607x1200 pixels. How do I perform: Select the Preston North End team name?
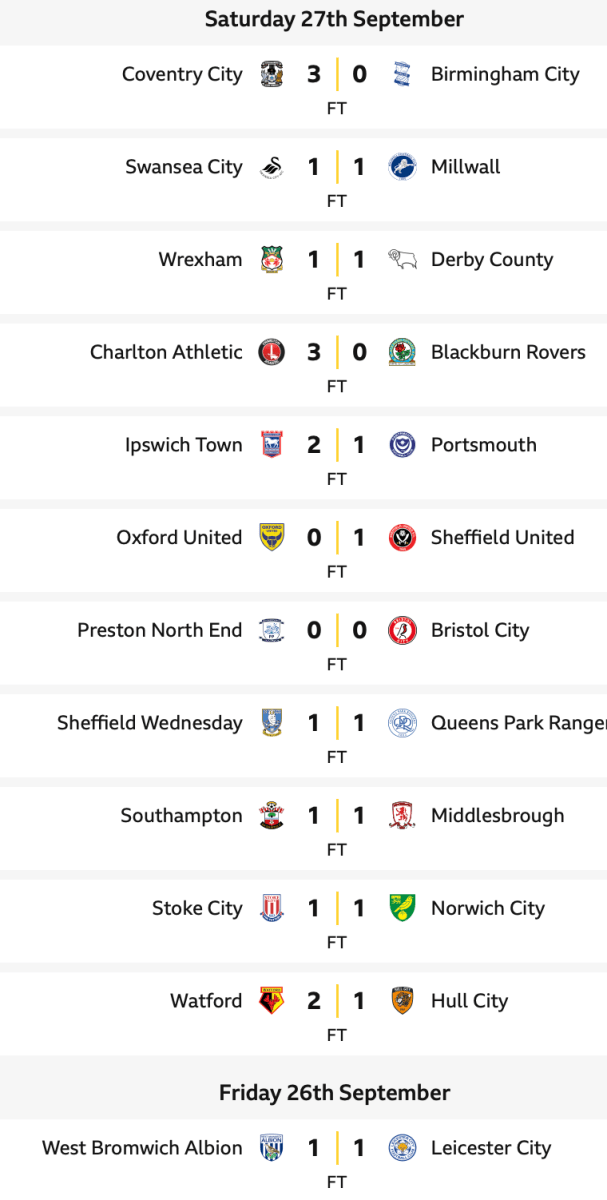(160, 631)
